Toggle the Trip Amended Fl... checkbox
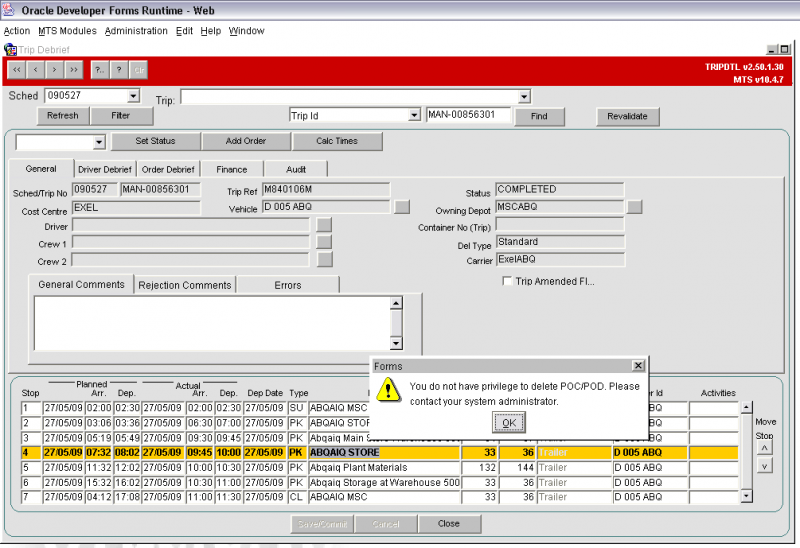The width and height of the screenshot is (800, 548). pyautogui.click(x=507, y=281)
